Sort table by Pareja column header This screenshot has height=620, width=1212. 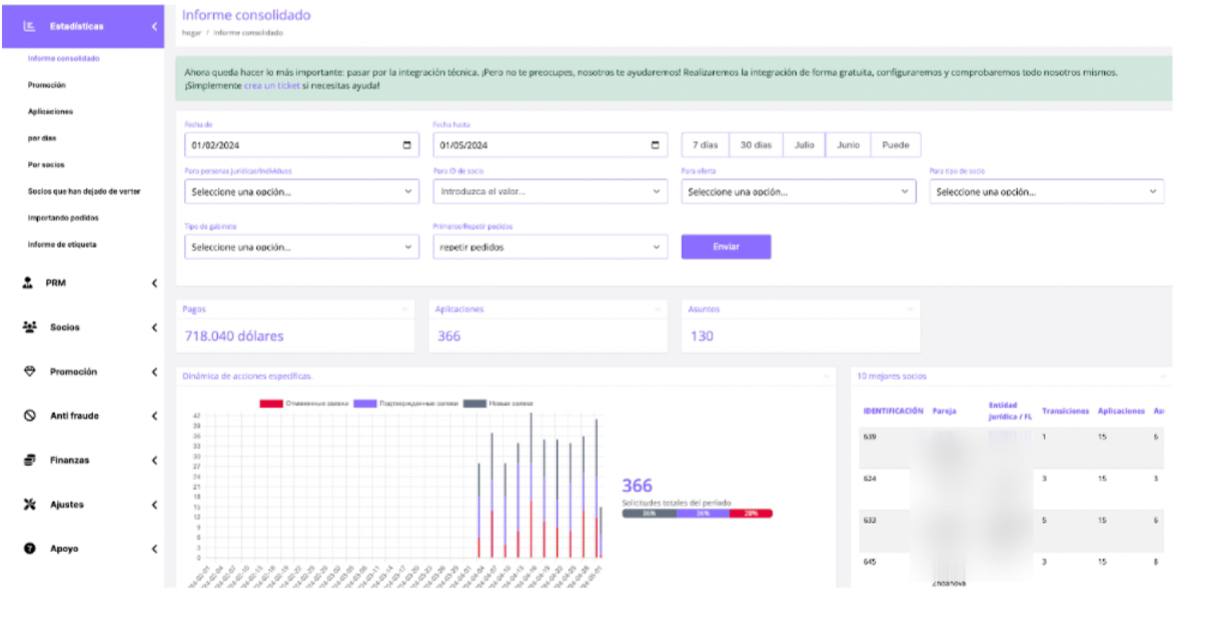[x=943, y=411]
